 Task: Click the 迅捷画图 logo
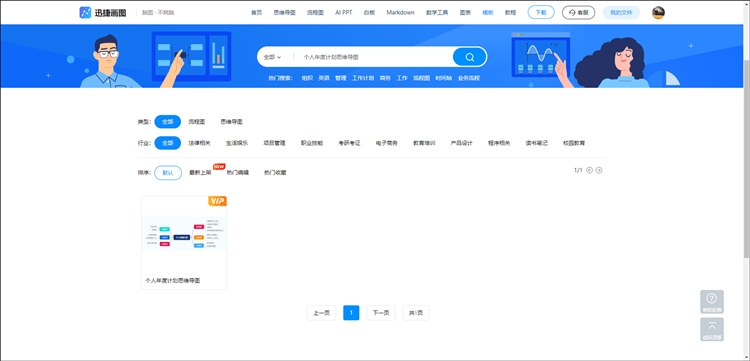pyautogui.click(x=103, y=12)
